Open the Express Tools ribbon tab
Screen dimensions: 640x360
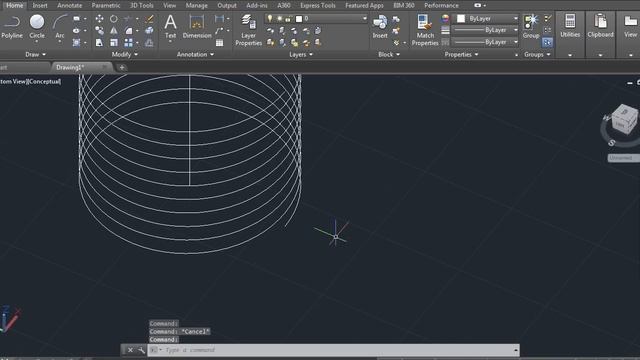(318, 5)
